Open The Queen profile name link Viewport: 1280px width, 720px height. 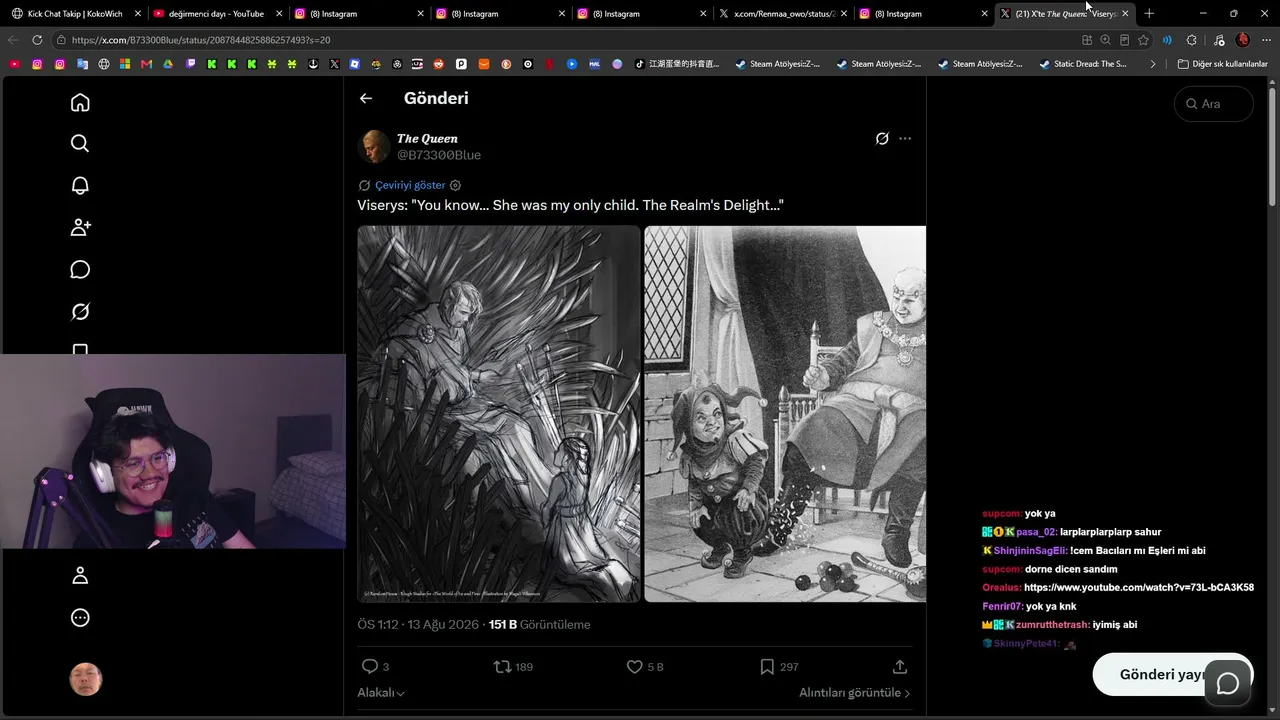point(427,138)
